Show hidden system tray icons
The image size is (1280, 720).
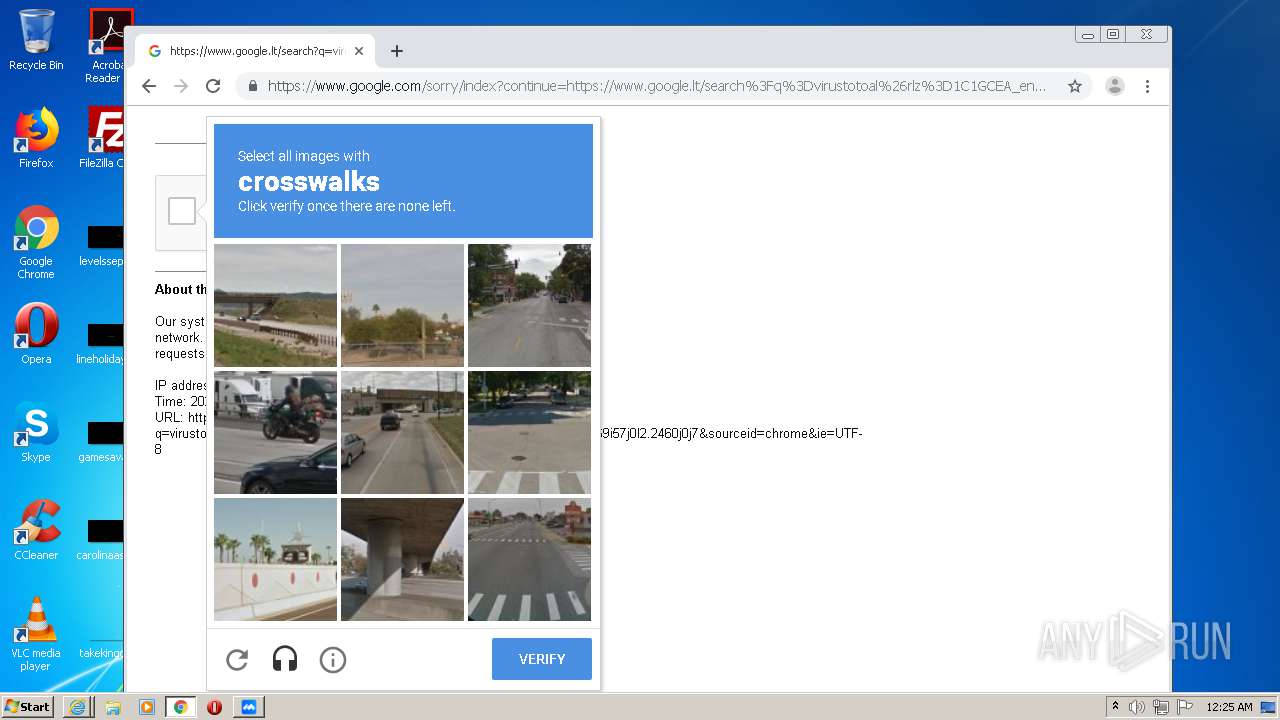pos(1115,707)
